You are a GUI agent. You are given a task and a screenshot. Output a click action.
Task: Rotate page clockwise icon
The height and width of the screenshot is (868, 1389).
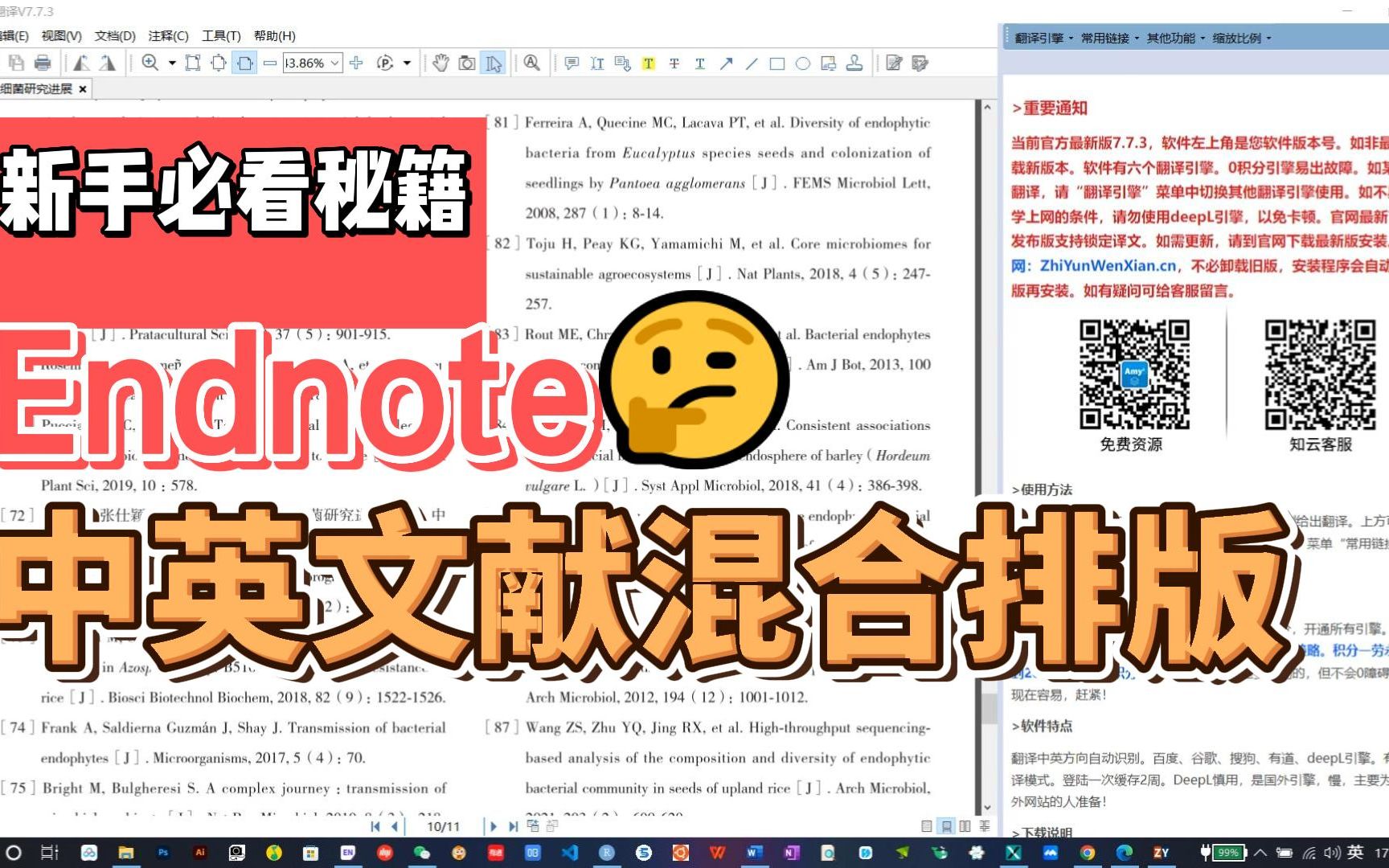click(x=107, y=63)
